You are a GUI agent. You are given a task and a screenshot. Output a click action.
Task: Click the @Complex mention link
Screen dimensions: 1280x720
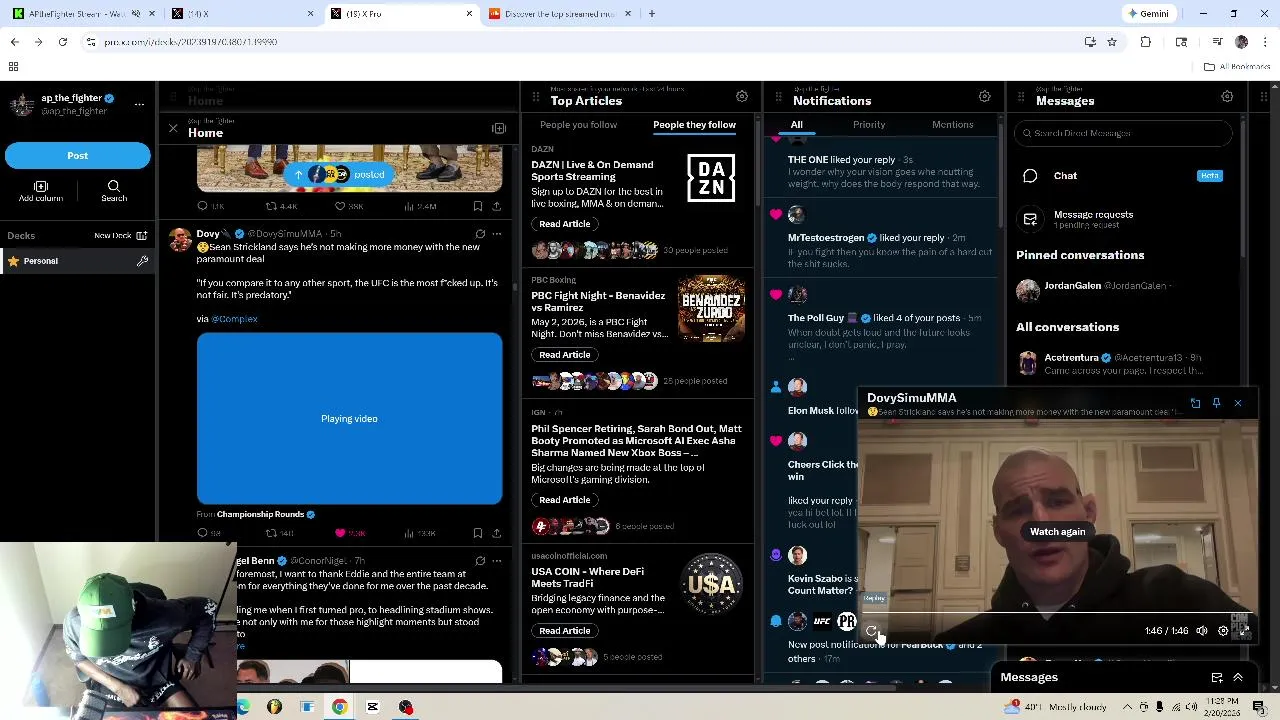pyautogui.click(x=235, y=319)
